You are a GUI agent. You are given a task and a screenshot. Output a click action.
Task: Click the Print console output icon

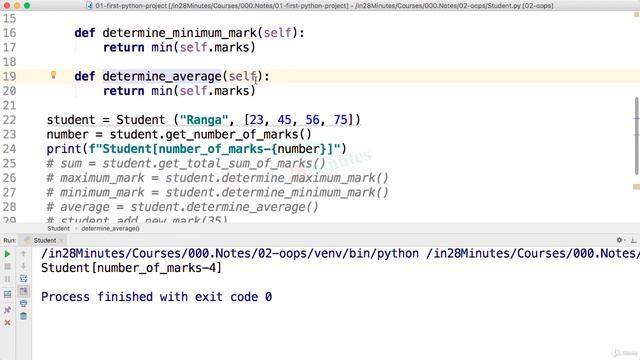click(24, 303)
